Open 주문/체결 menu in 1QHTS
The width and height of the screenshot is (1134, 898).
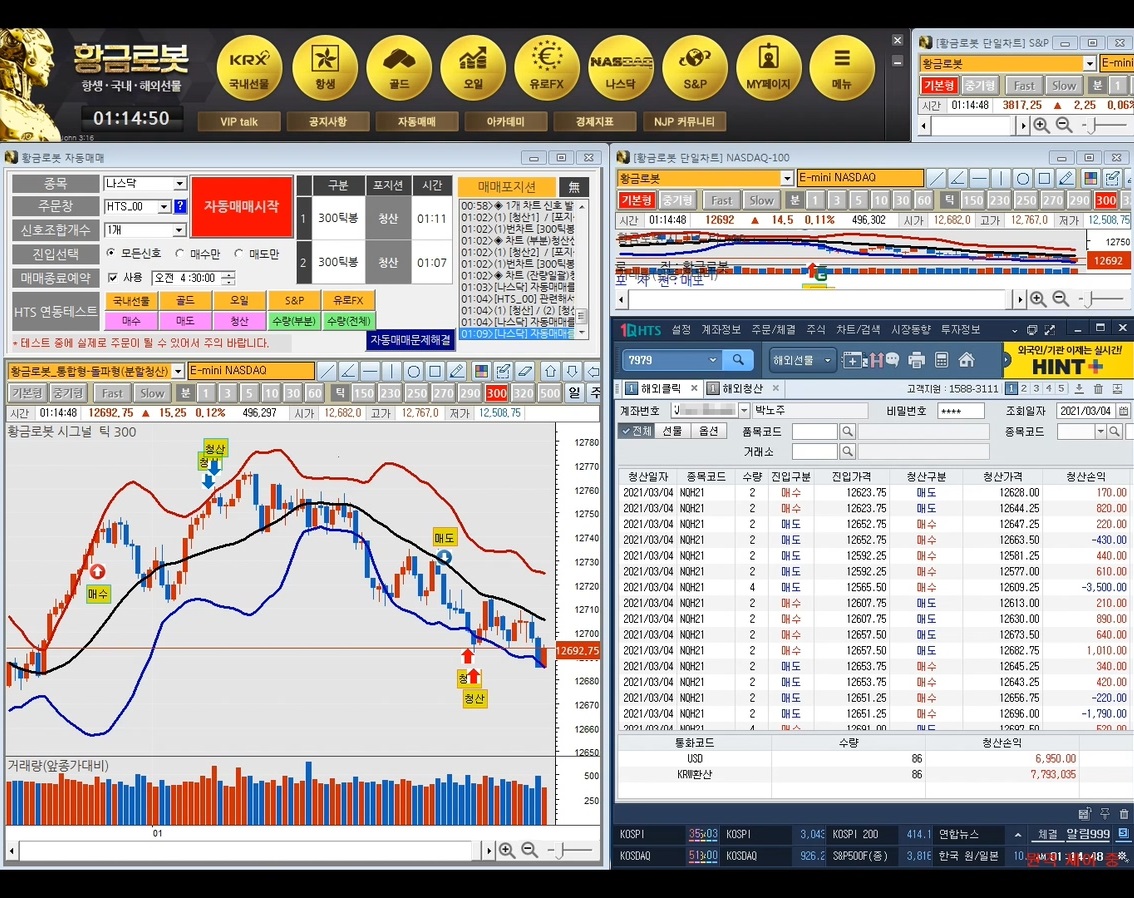pos(773,330)
